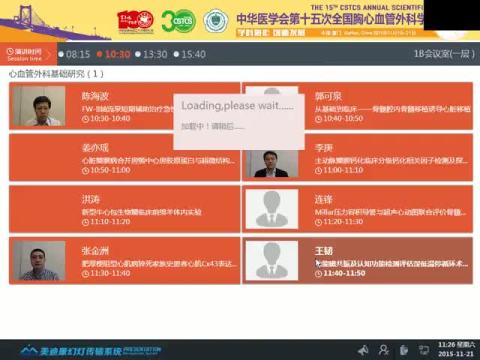
Task: Select the speaker name above 11:40-11:50
Action: 324,251
